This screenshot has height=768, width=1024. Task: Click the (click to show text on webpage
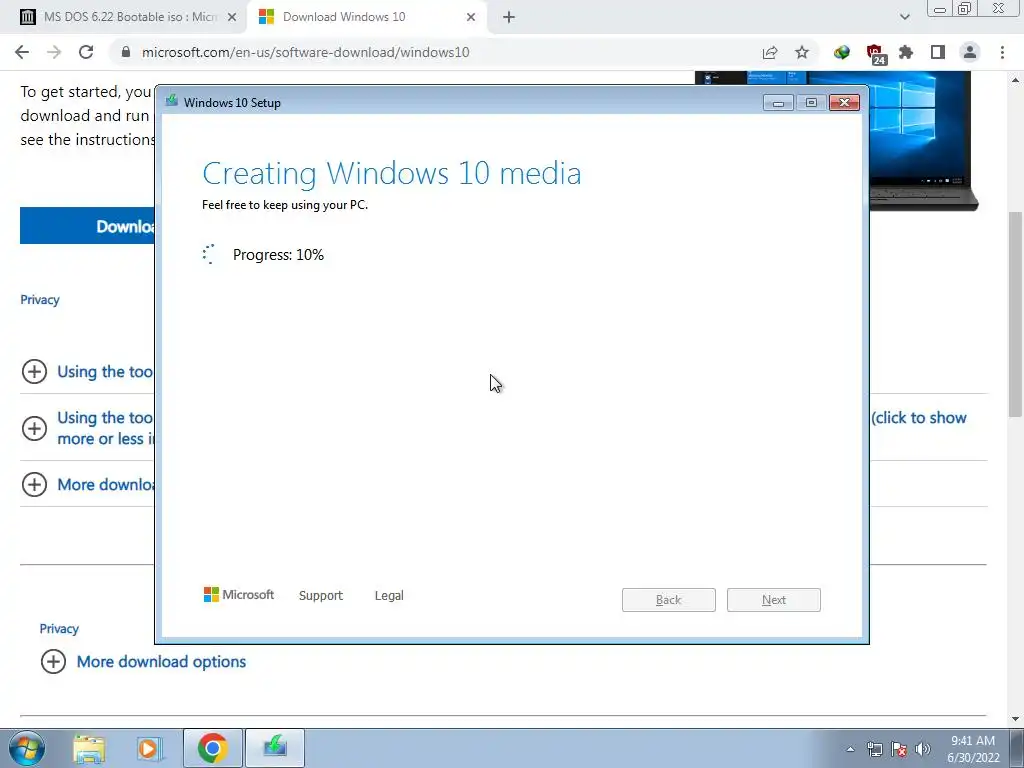pos(919,418)
